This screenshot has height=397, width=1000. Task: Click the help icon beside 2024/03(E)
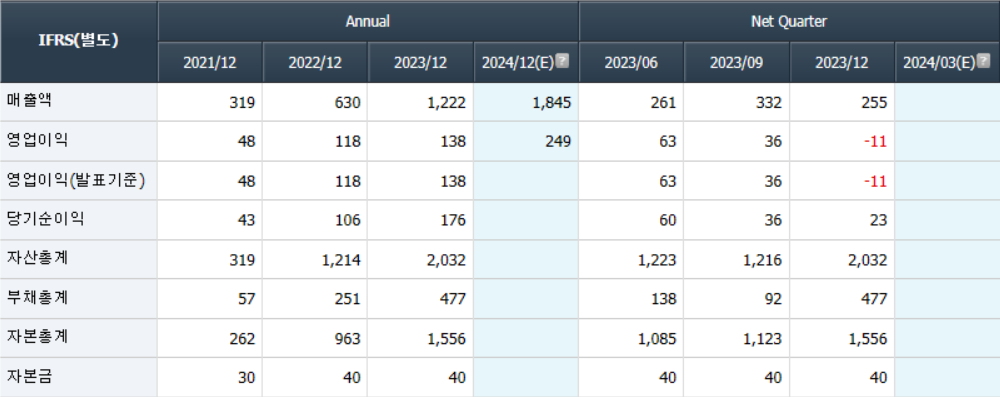pyautogui.click(x=983, y=61)
